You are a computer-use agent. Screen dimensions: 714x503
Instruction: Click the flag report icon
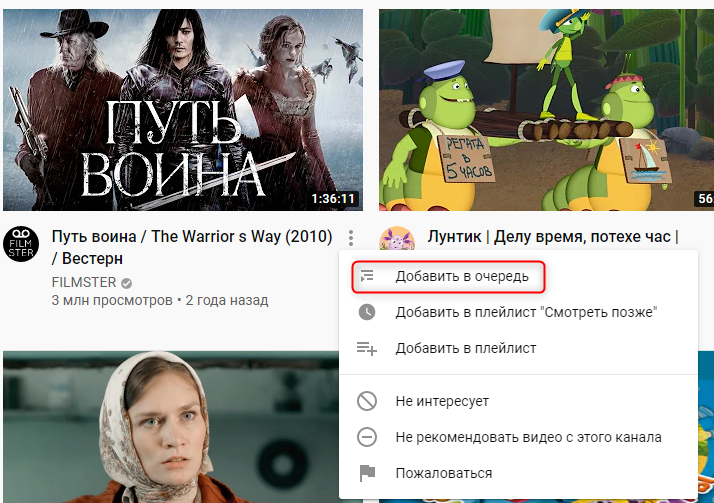click(x=367, y=473)
